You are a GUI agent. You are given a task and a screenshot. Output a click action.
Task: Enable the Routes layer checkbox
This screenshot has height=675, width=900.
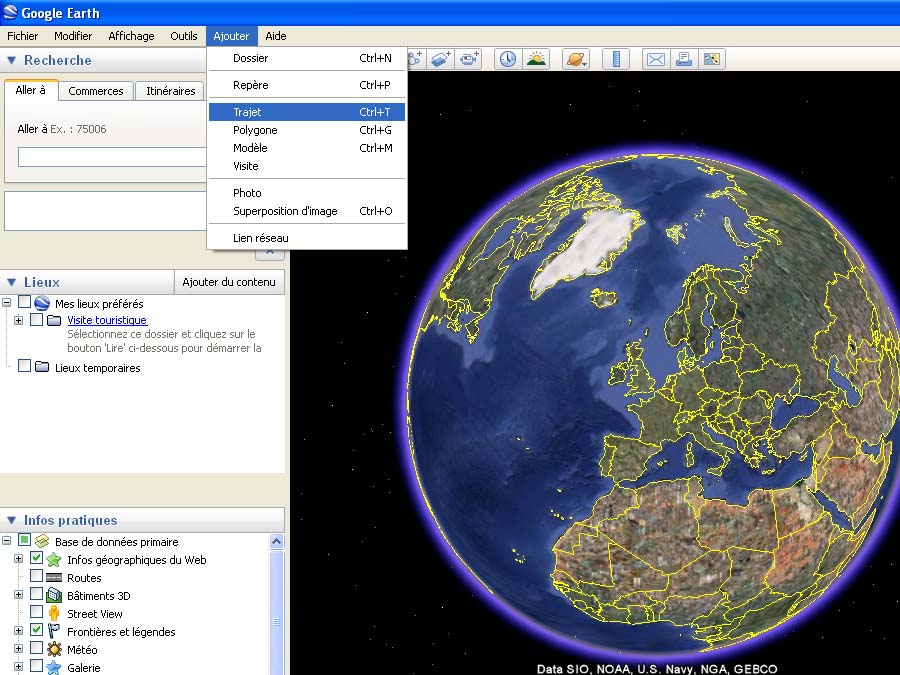(x=37, y=577)
